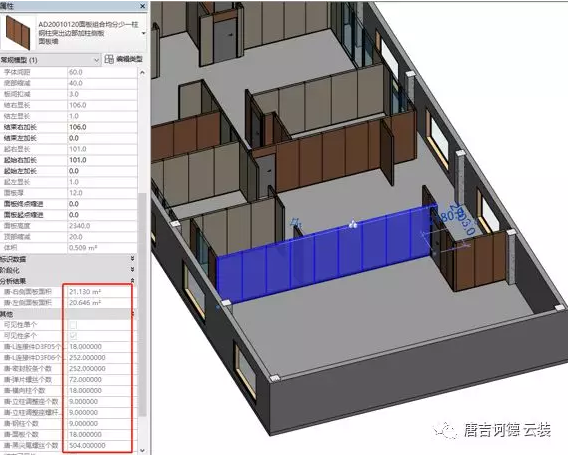The image size is (572, 461).
Task: Select the 12.0 thickness value cell
Action: 103,193
